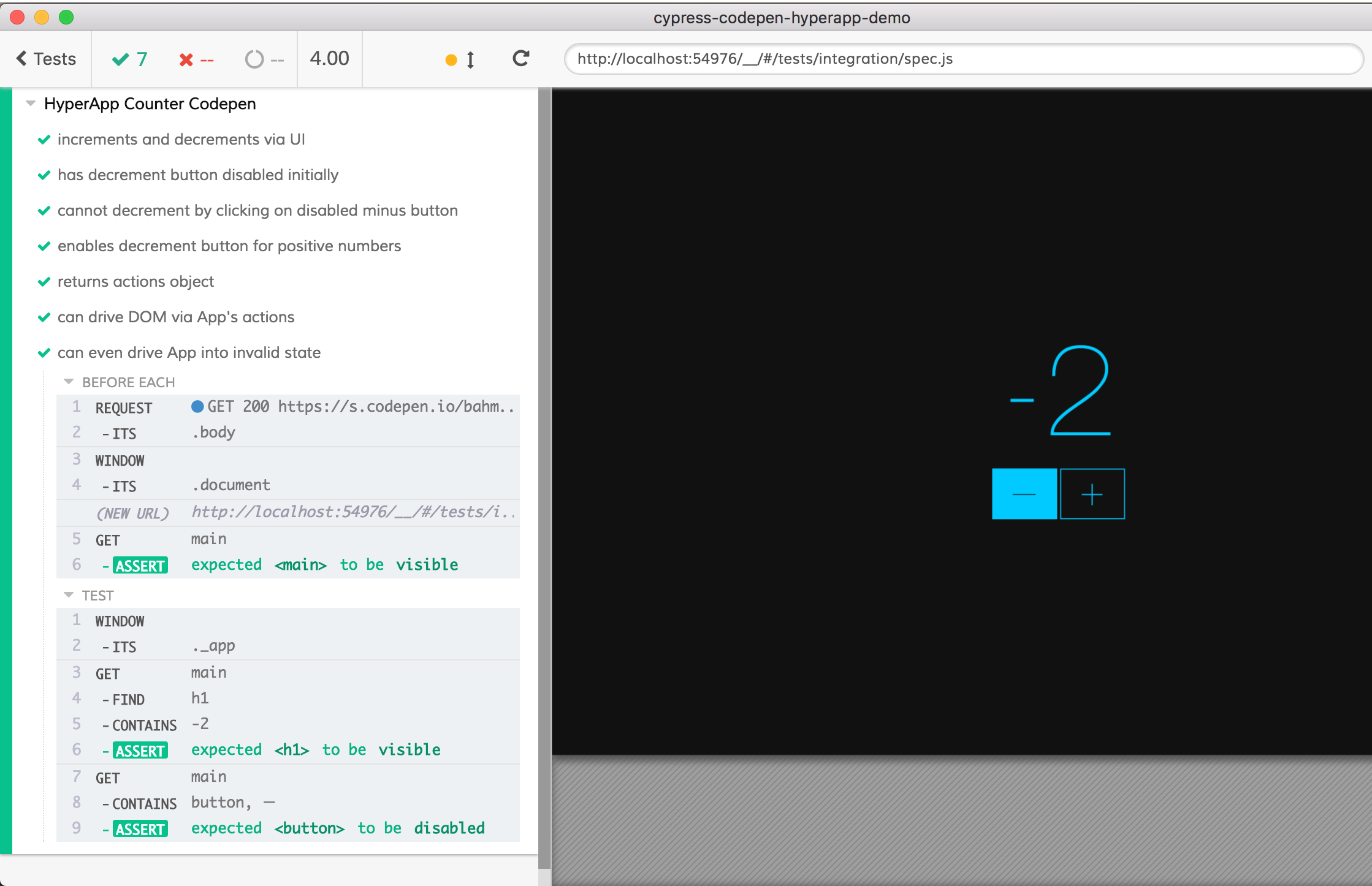Click green check beside 'increments and decrements via UI'
Screen dimensions: 1372x886
click(44, 140)
